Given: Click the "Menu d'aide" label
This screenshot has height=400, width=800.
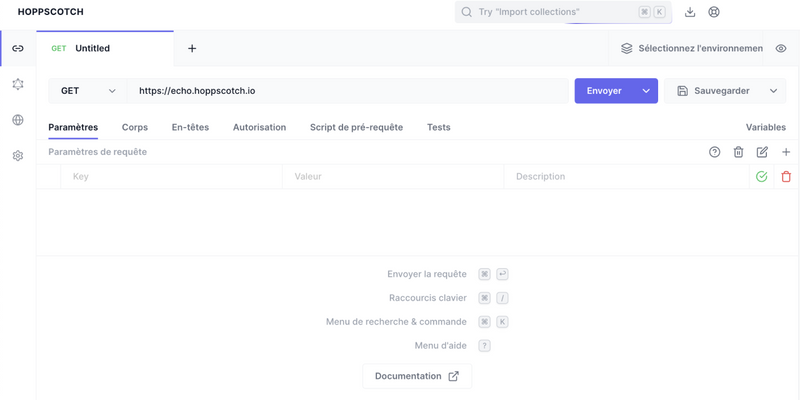Looking at the screenshot, I should pyautogui.click(x=440, y=346).
